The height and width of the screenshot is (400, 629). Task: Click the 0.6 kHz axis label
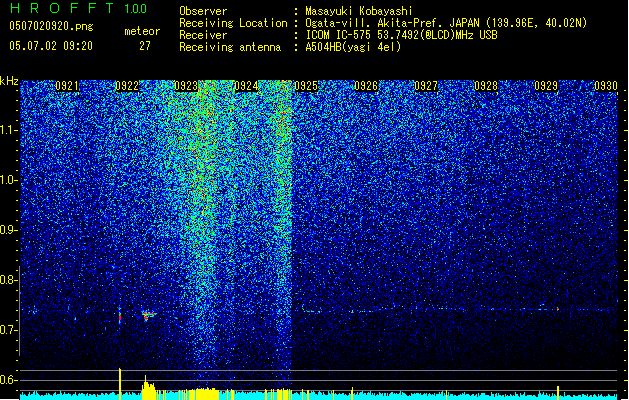(9, 380)
